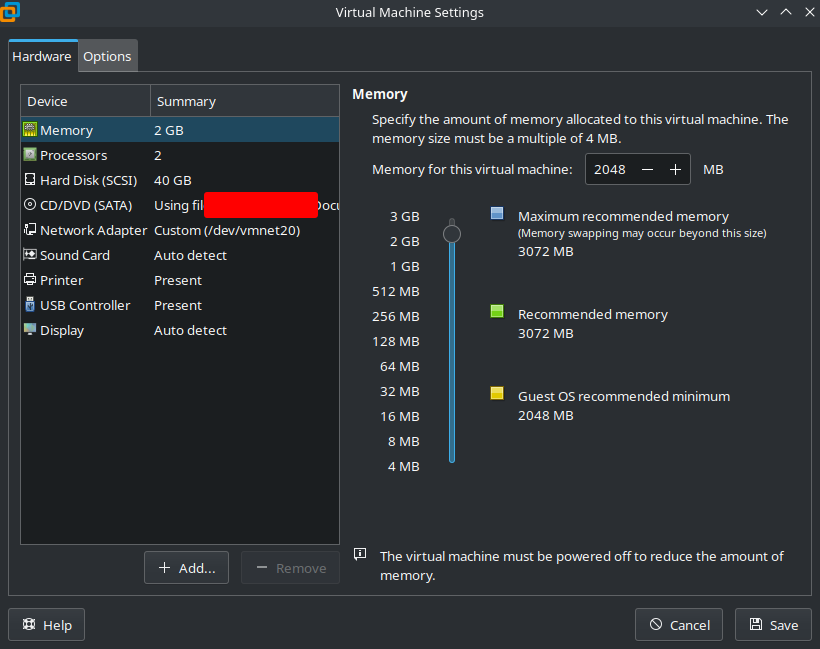This screenshot has height=649, width=820.
Task: Click the memory size input field
Action: point(610,170)
